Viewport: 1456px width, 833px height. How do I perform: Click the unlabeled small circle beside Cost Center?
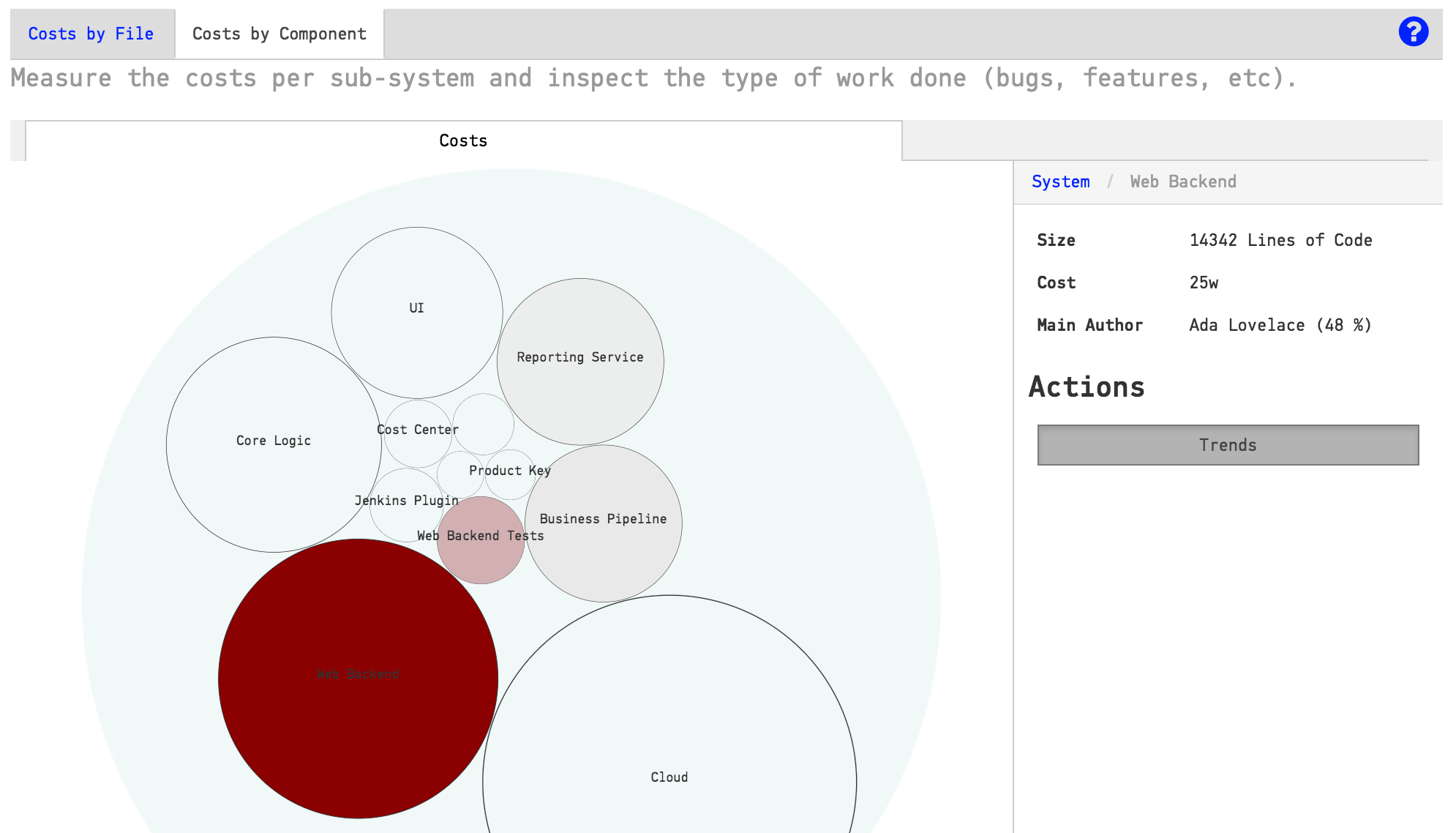(483, 425)
